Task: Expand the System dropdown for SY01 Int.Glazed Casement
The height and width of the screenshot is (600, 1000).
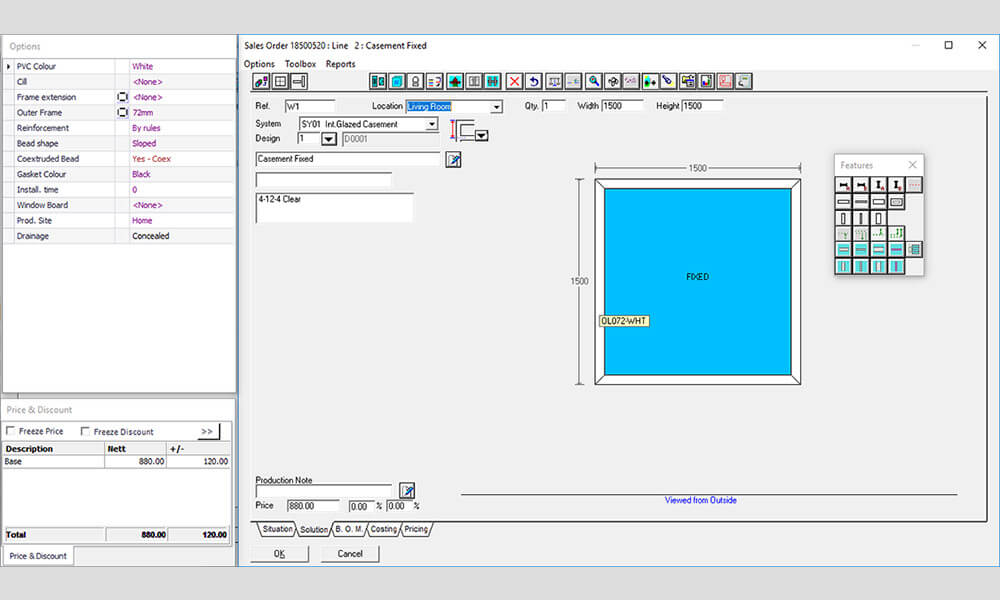Action: (431, 124)
